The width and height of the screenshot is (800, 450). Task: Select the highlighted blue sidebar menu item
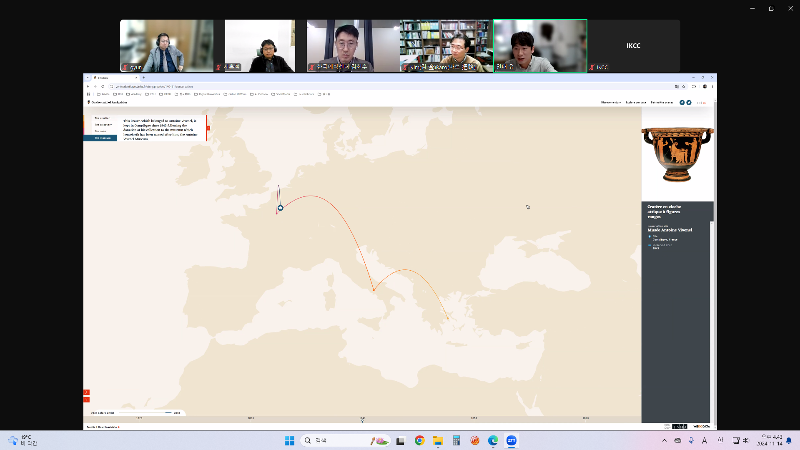tap(101, 138)
